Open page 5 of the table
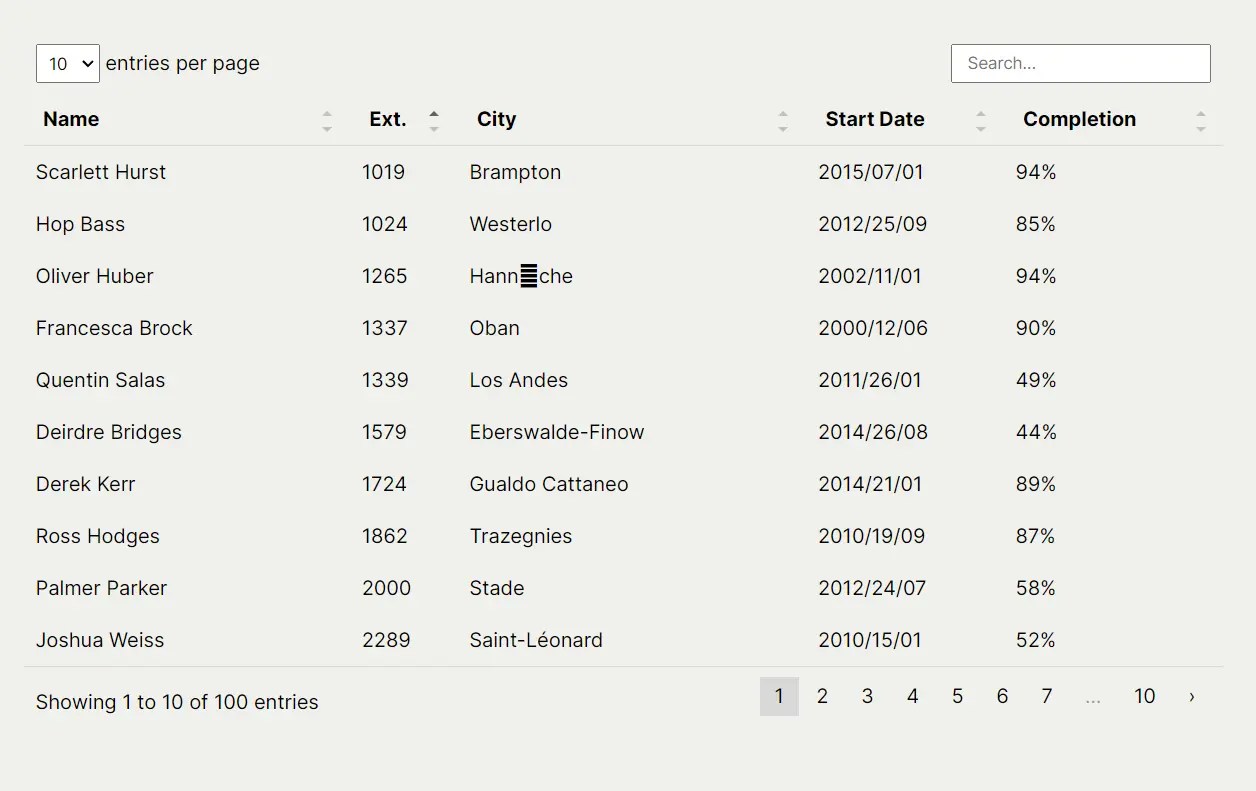The height and width of the screenshot is (791, 1256). [x=957, y=696]
